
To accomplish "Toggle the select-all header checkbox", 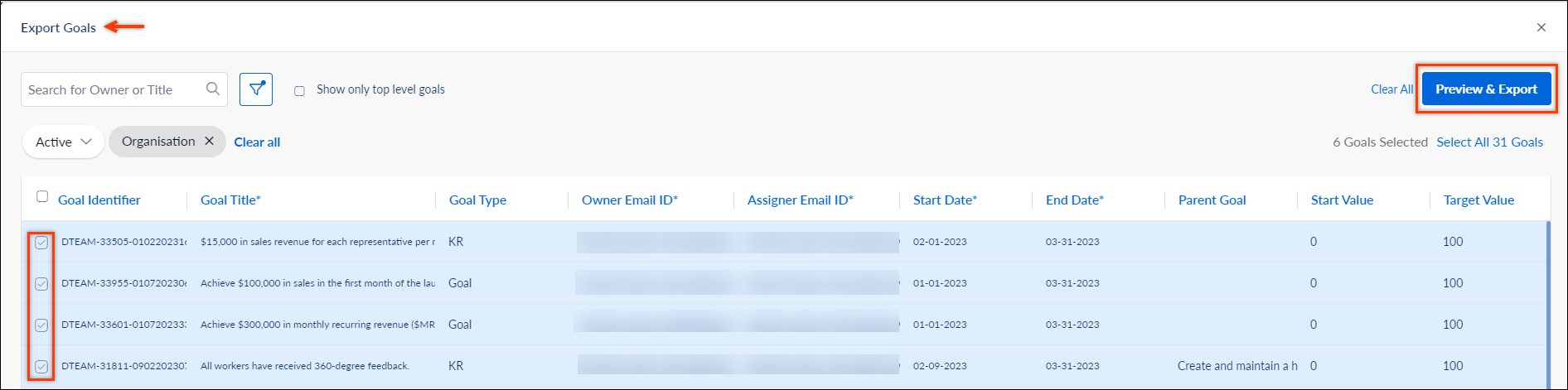I will (x=42, y=196).
